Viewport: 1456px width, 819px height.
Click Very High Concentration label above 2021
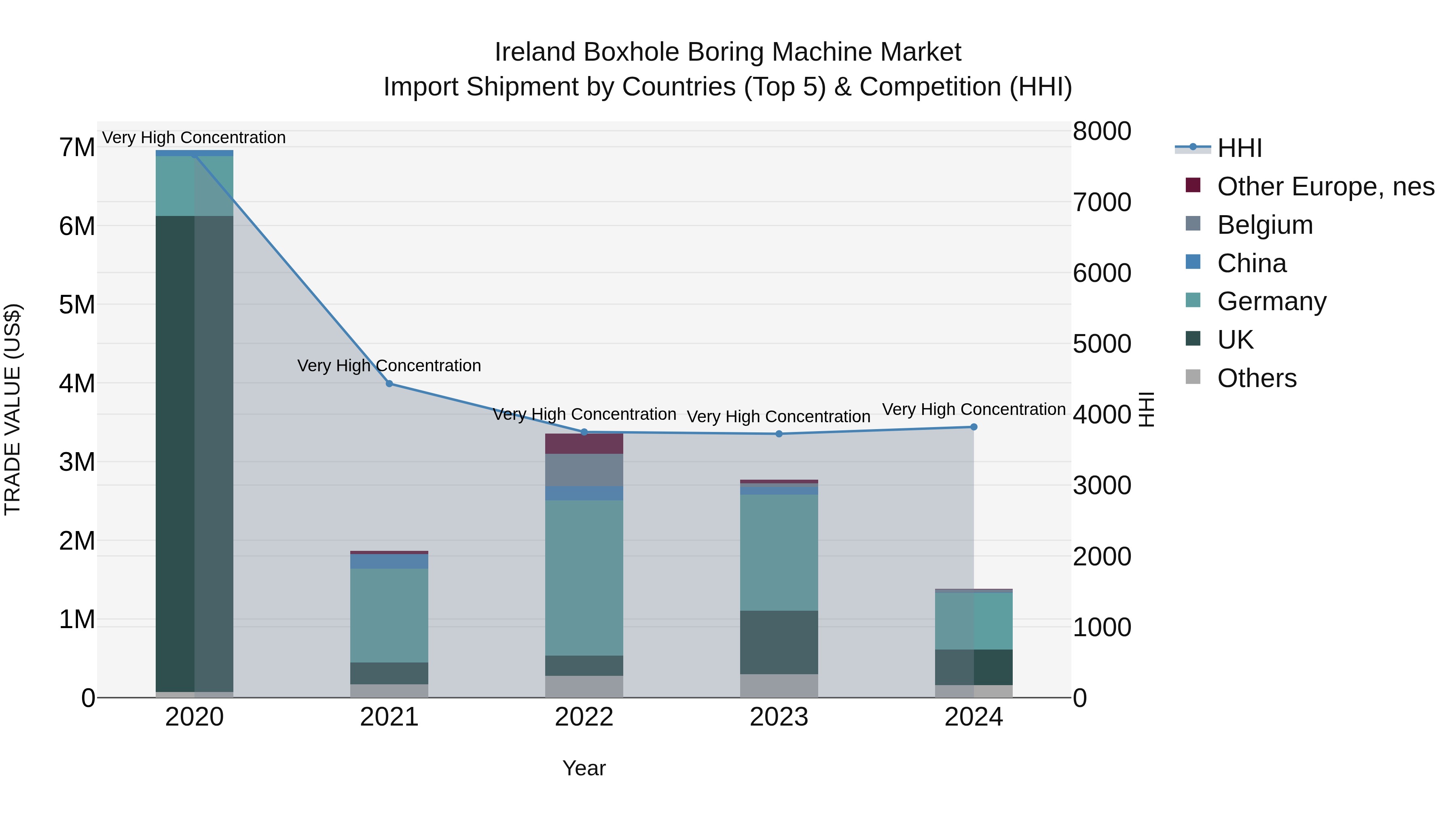pos(389,366)
